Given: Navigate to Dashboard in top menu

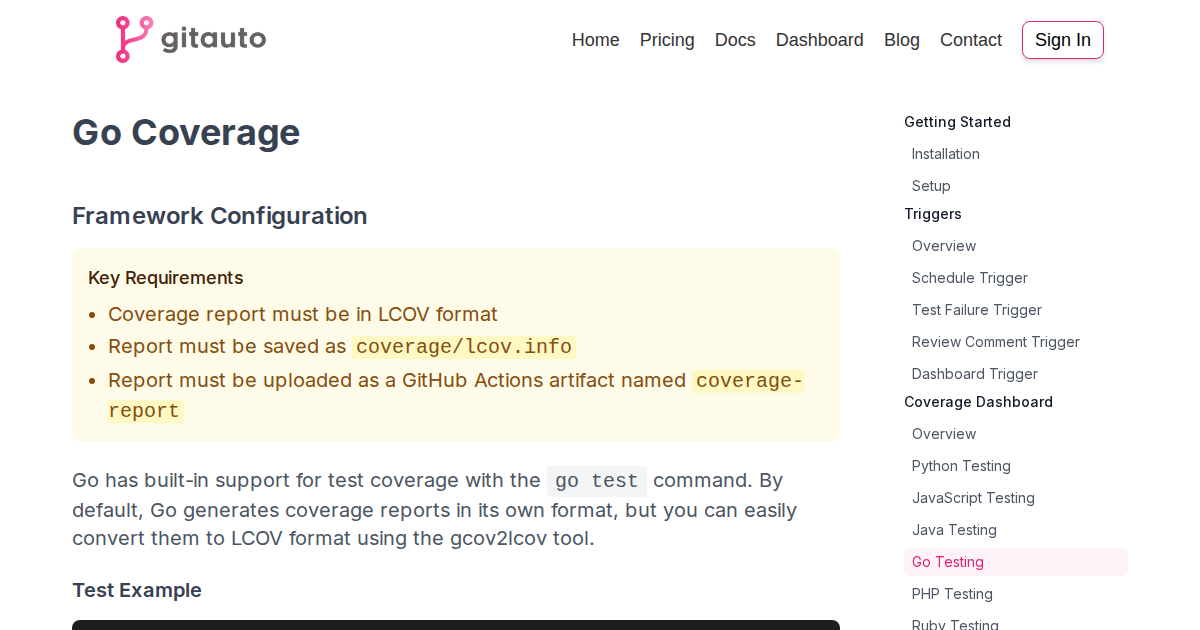Looking at the screenshot, I should (820, 40).
